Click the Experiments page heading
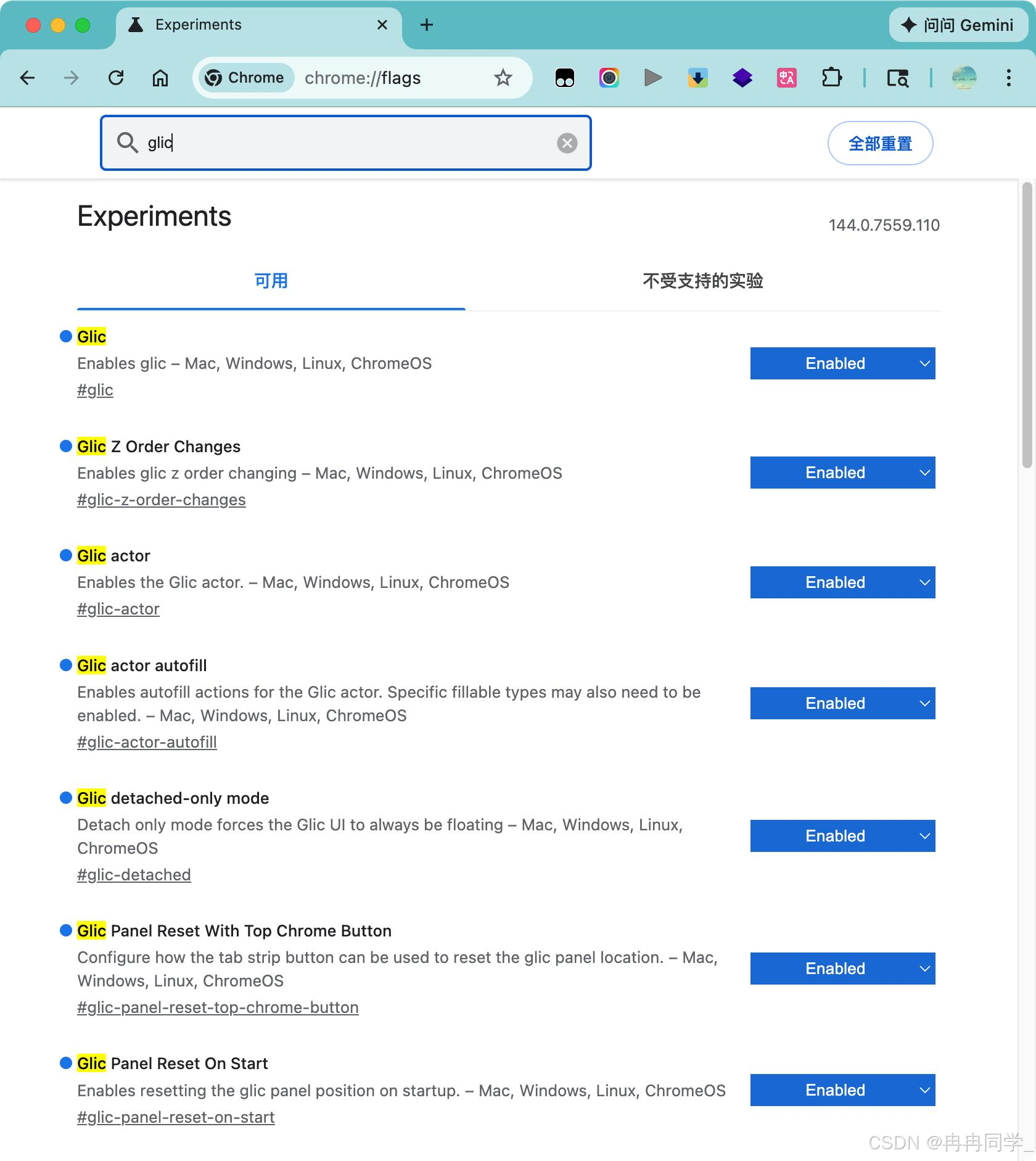 tap(154, 217)
